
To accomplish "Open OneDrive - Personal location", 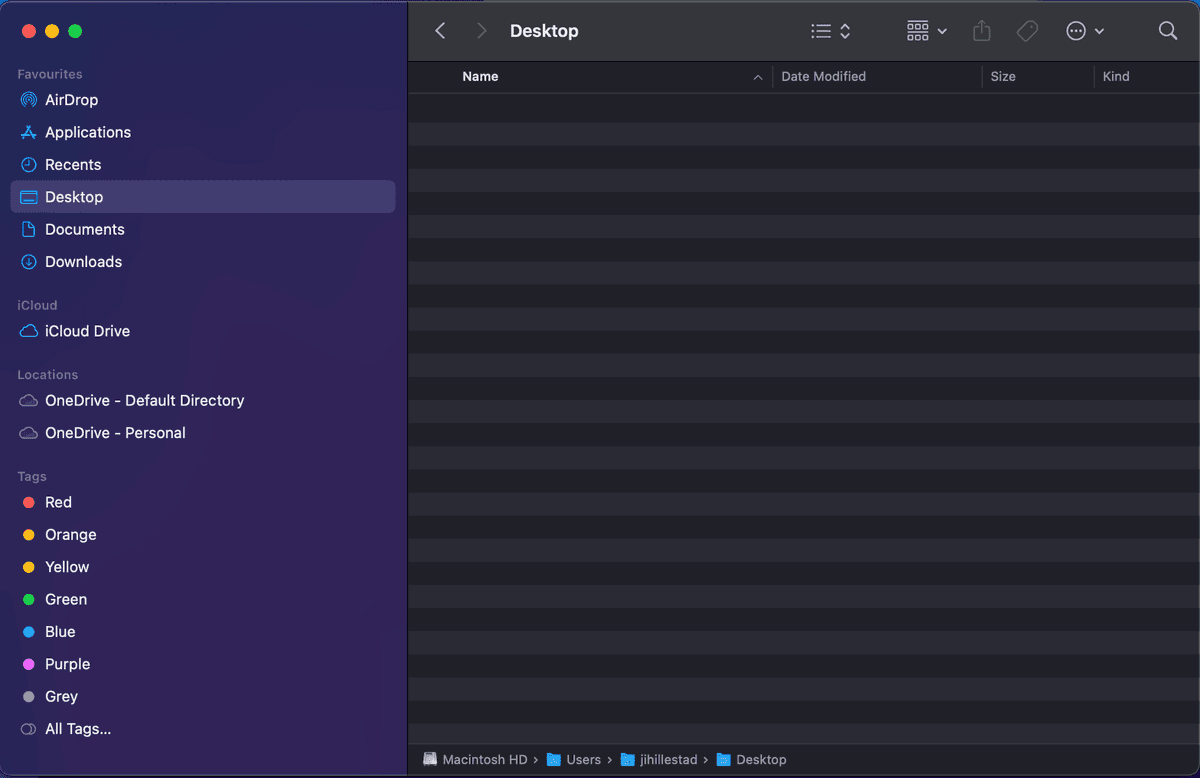I will 115,433.
